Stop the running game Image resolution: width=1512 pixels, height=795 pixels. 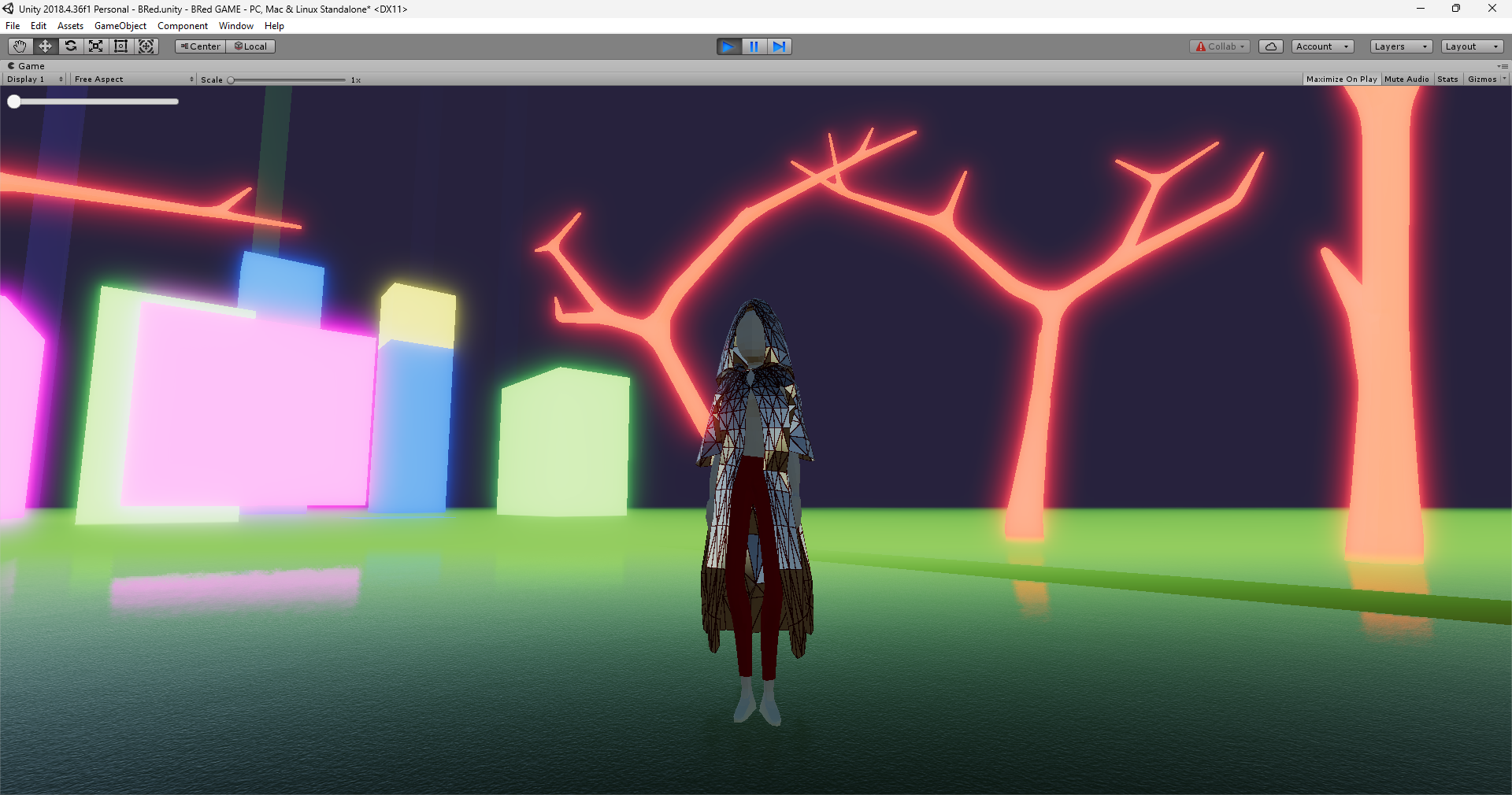(728, 46)
